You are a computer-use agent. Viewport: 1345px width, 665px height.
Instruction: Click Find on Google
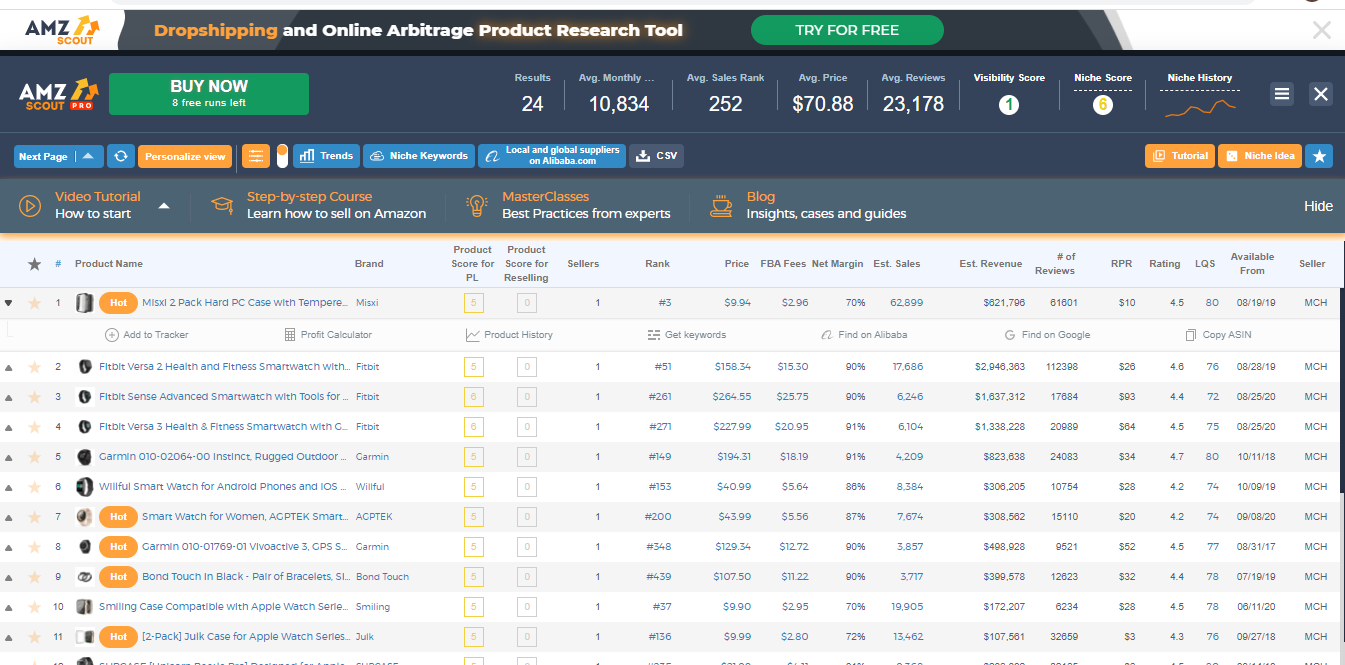coord(1048,335)
